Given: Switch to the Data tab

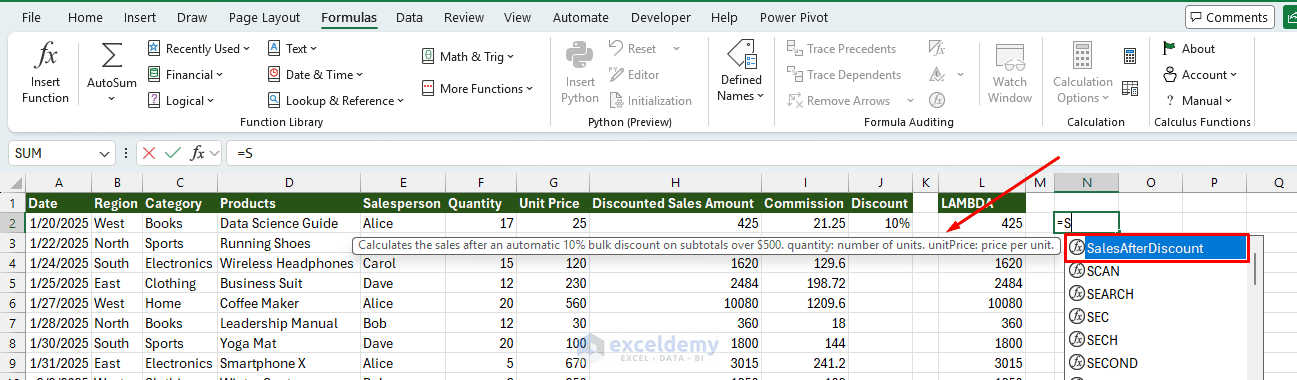Looking at the screenshot, I should [x=409, y=17].
